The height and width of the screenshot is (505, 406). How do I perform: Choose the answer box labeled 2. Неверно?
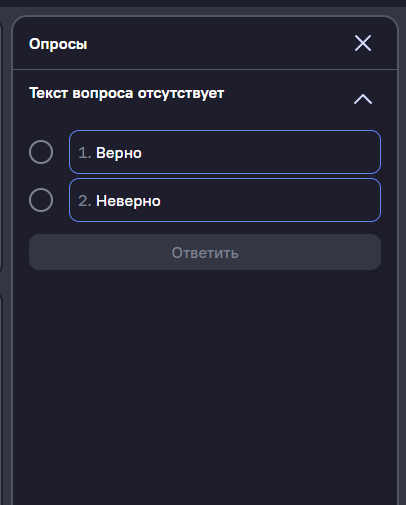tap(225, 200)
